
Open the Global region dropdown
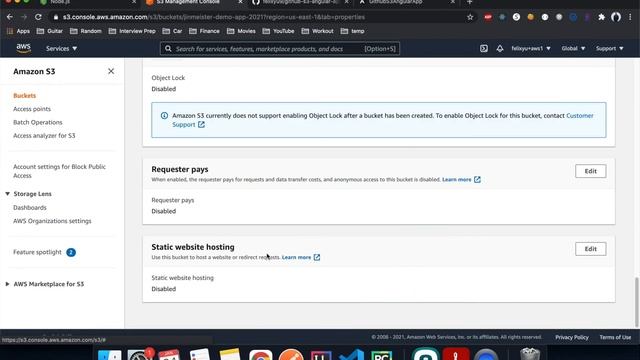click(x=573, y=48)
